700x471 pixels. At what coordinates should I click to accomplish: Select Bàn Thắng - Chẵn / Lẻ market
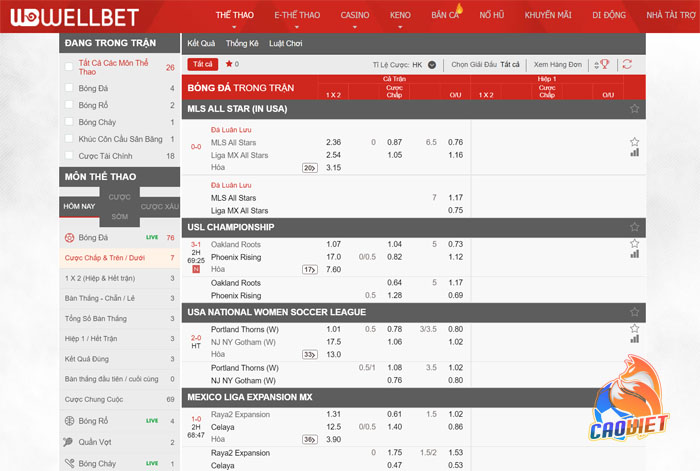120,298
